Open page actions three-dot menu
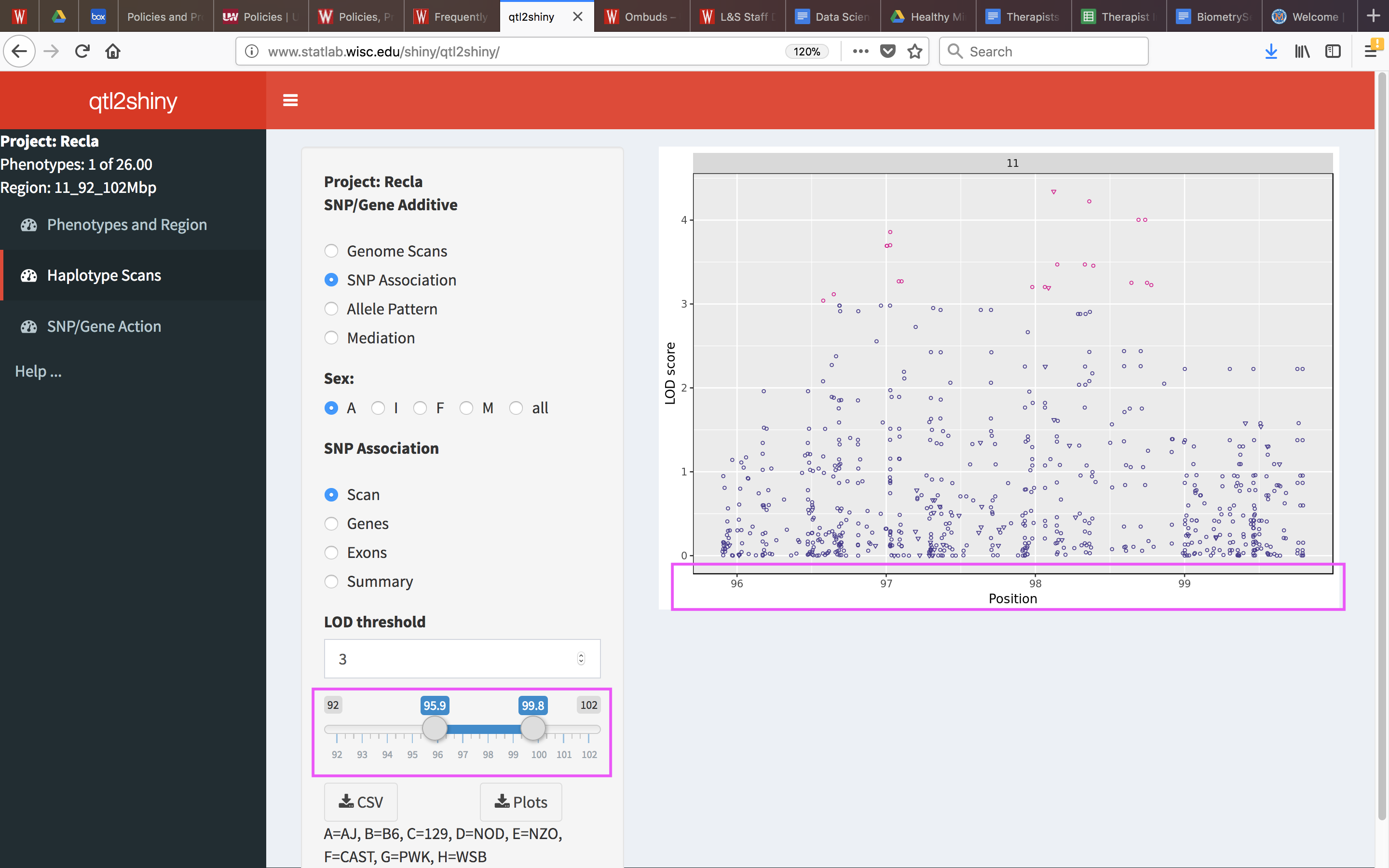 860,51
